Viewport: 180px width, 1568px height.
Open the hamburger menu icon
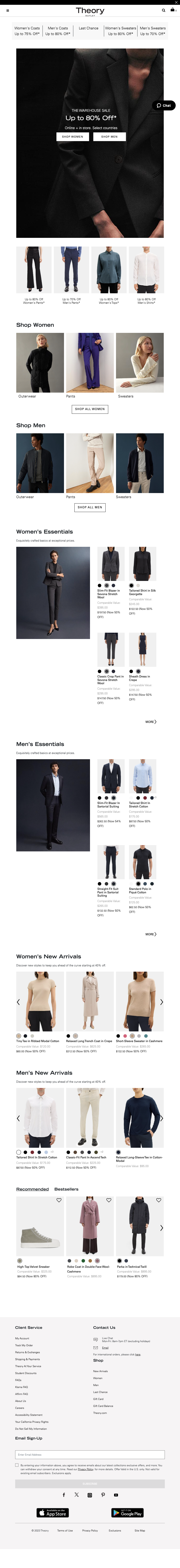click(7, 10)
